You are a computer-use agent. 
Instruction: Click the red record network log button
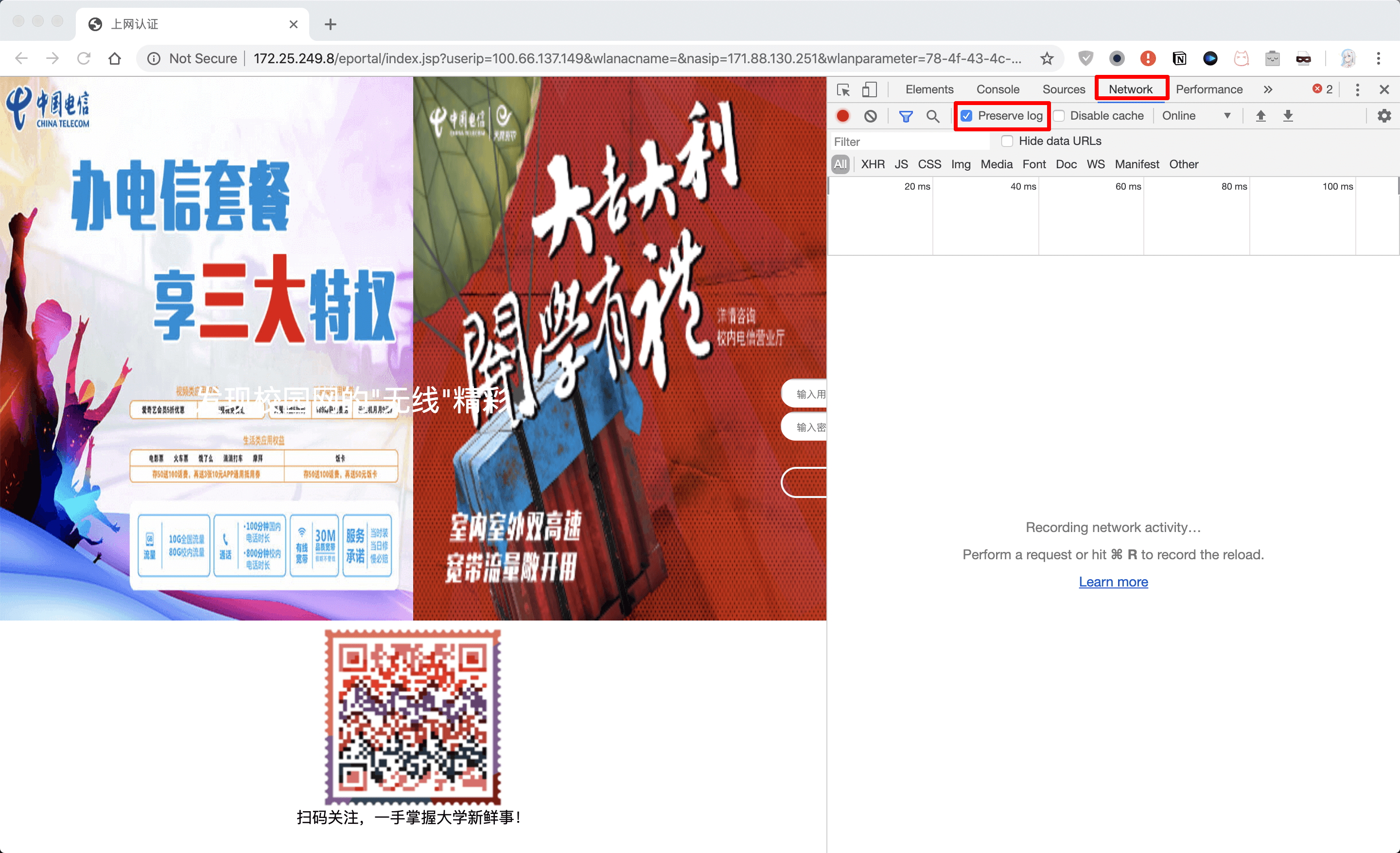click(842, 116)
